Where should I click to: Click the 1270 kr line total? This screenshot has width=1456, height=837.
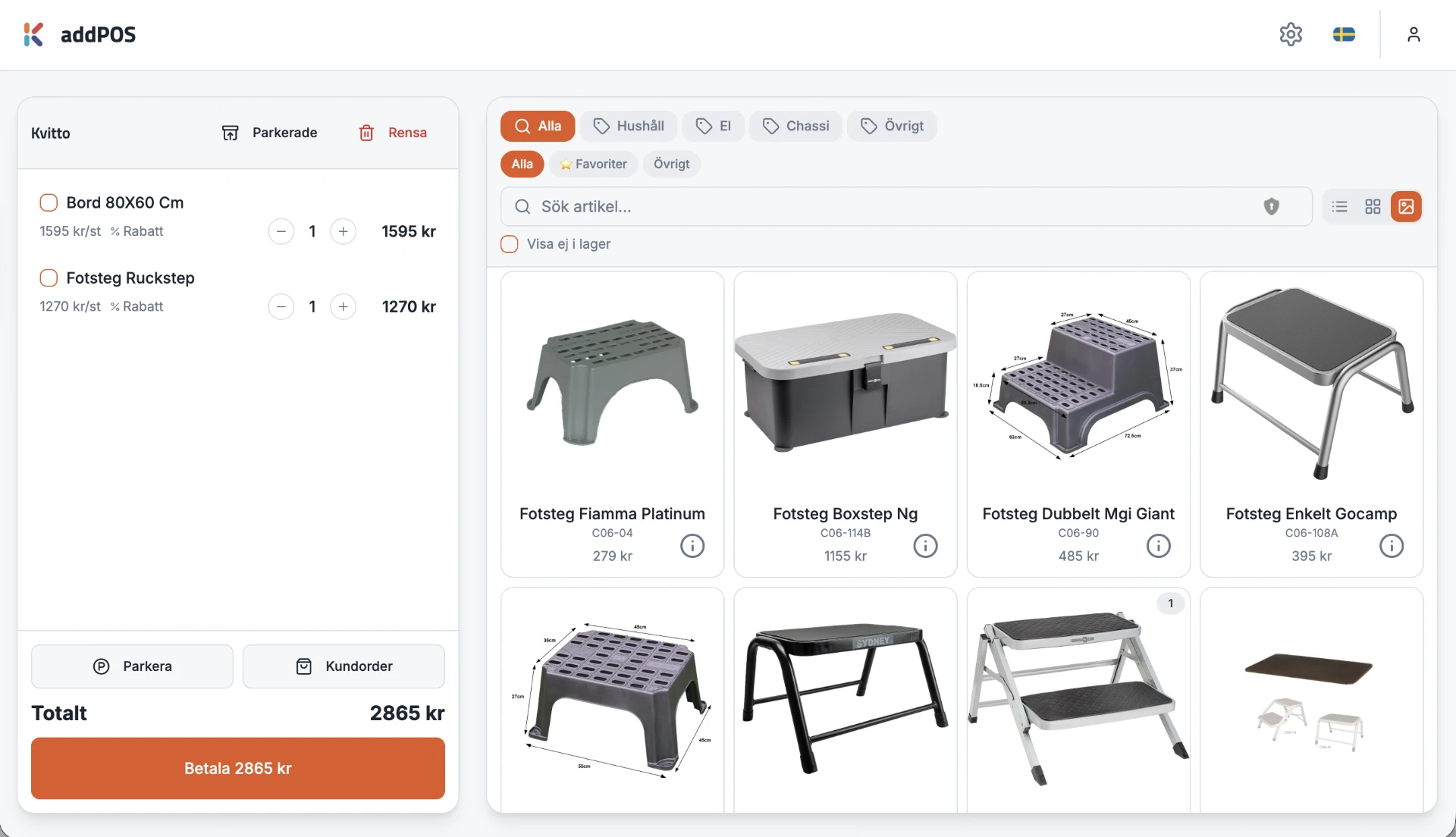tap(409, 306)
